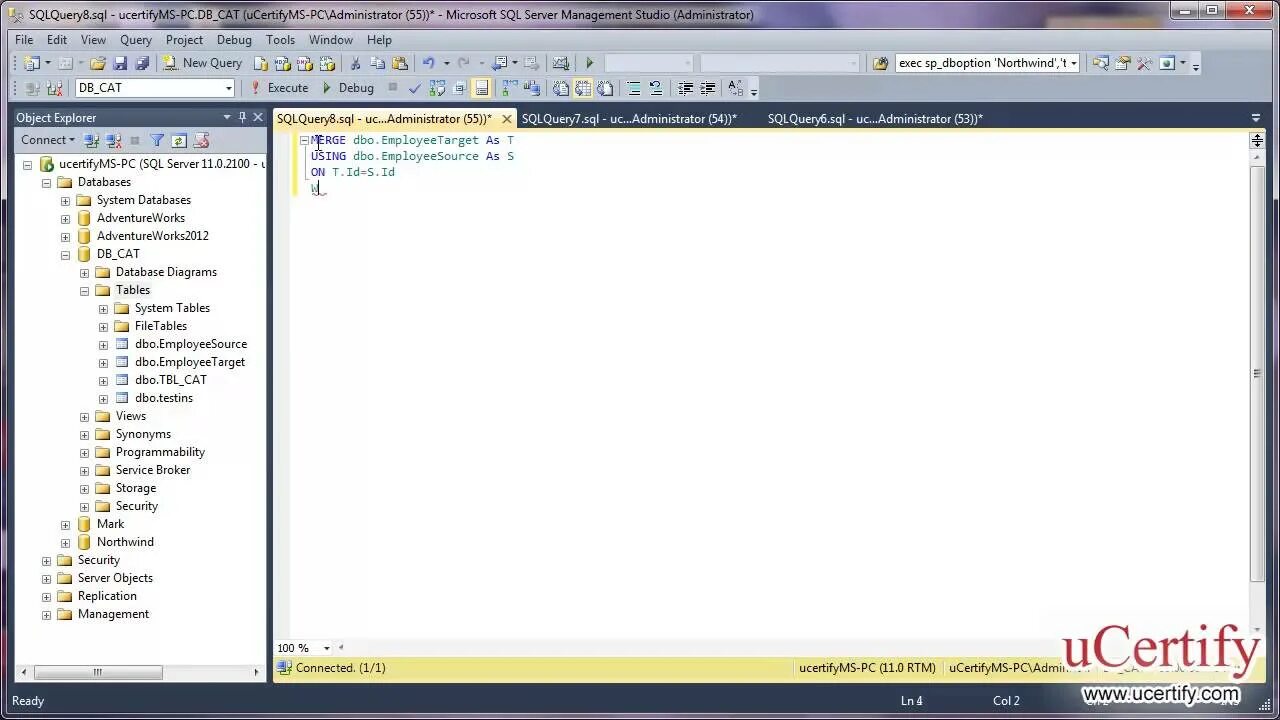Viewport: 1280px width, 720px height.
Task: Open the 100 % zoom dropdown
Action: click(326, 648)
